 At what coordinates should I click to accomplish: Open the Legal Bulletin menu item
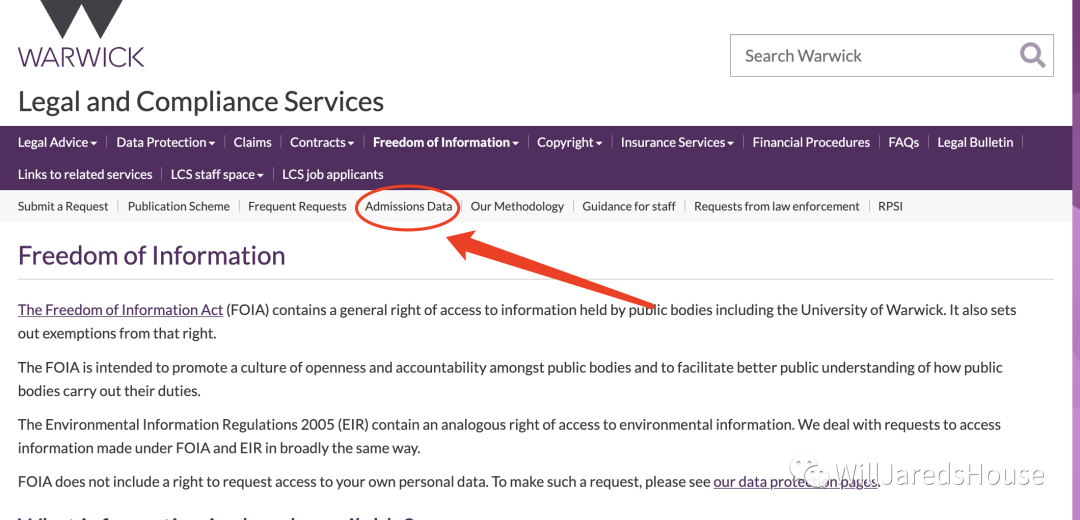[x=975, y=143]
